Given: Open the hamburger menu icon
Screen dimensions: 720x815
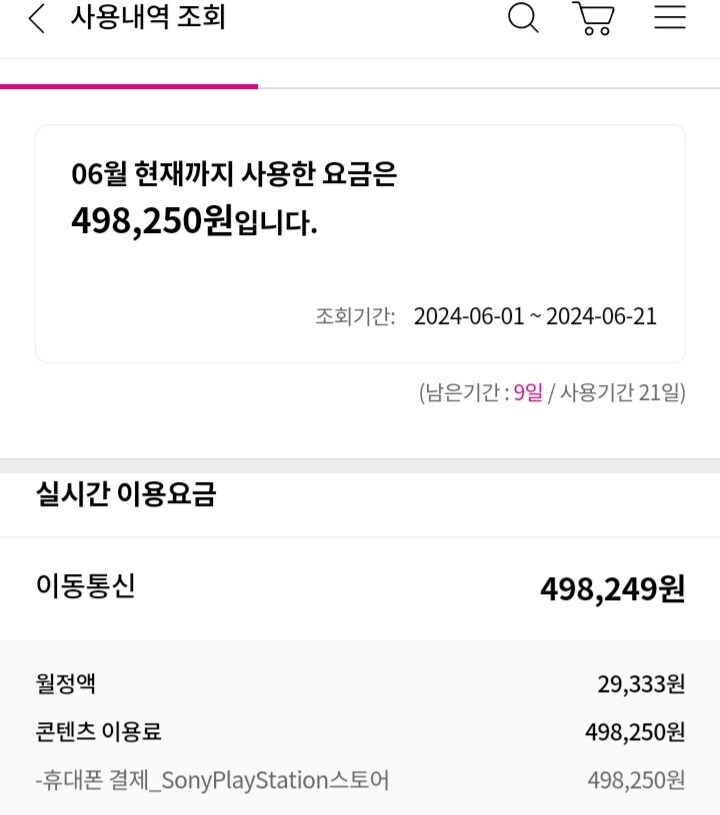Looking at the screenshot, I should pyautogui.click(x=670, y=18).
